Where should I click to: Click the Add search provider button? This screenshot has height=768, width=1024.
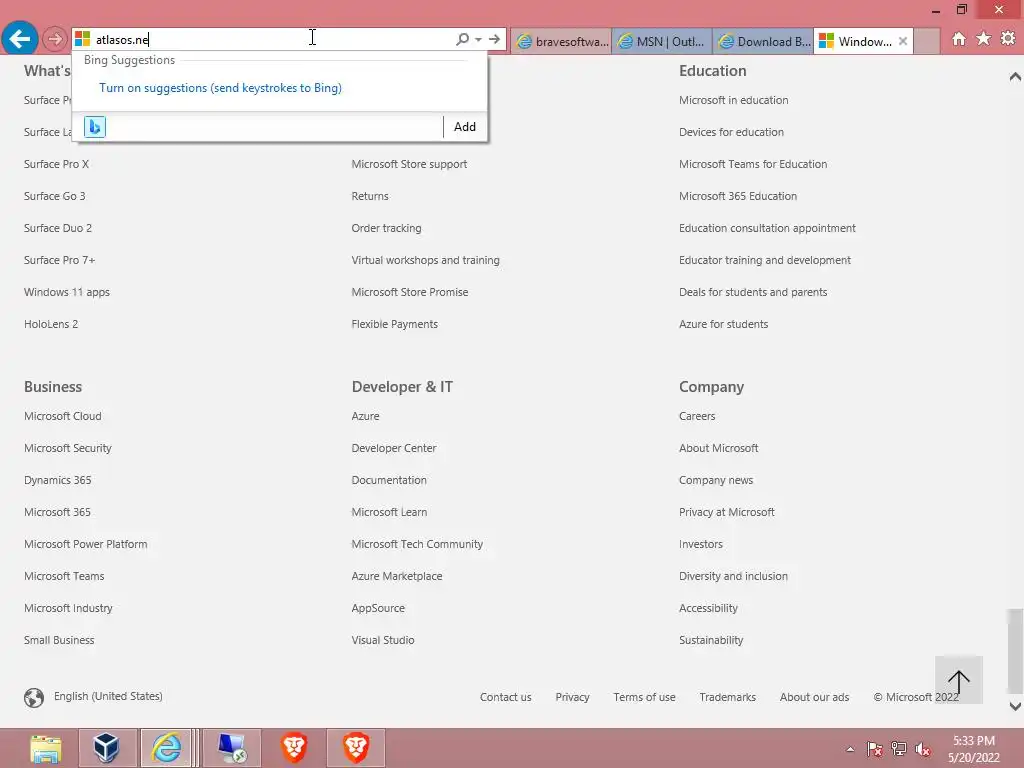pos(464,127)
